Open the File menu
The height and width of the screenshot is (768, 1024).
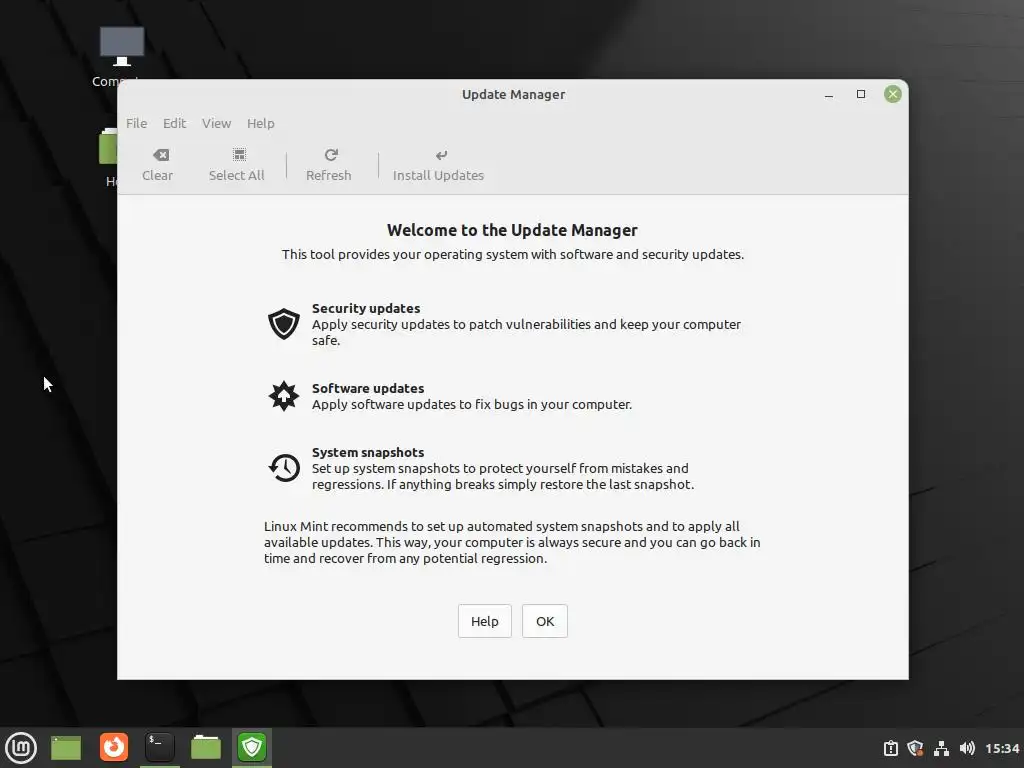click(136, 123)
